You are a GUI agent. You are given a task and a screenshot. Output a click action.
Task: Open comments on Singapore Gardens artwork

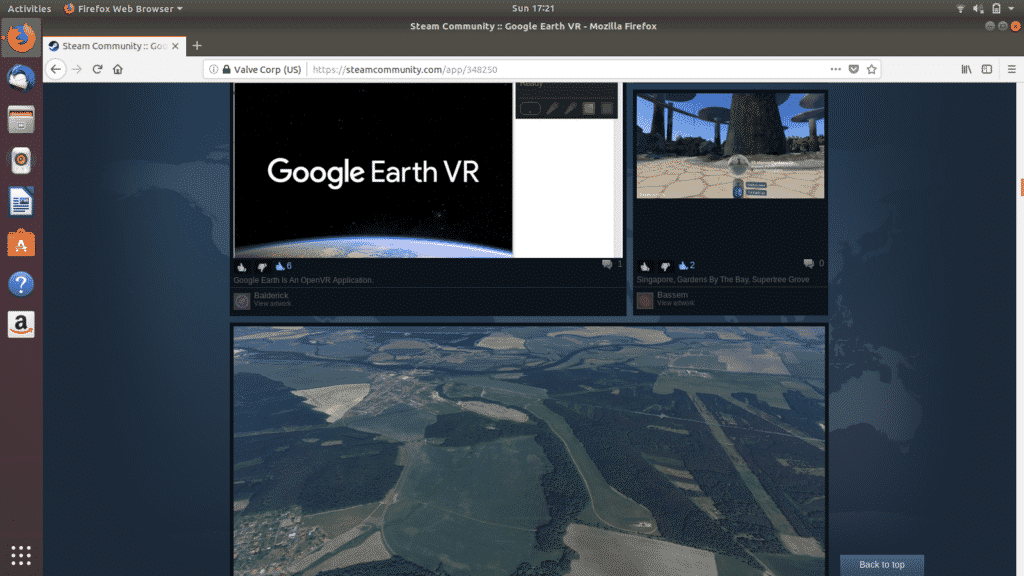808,264
